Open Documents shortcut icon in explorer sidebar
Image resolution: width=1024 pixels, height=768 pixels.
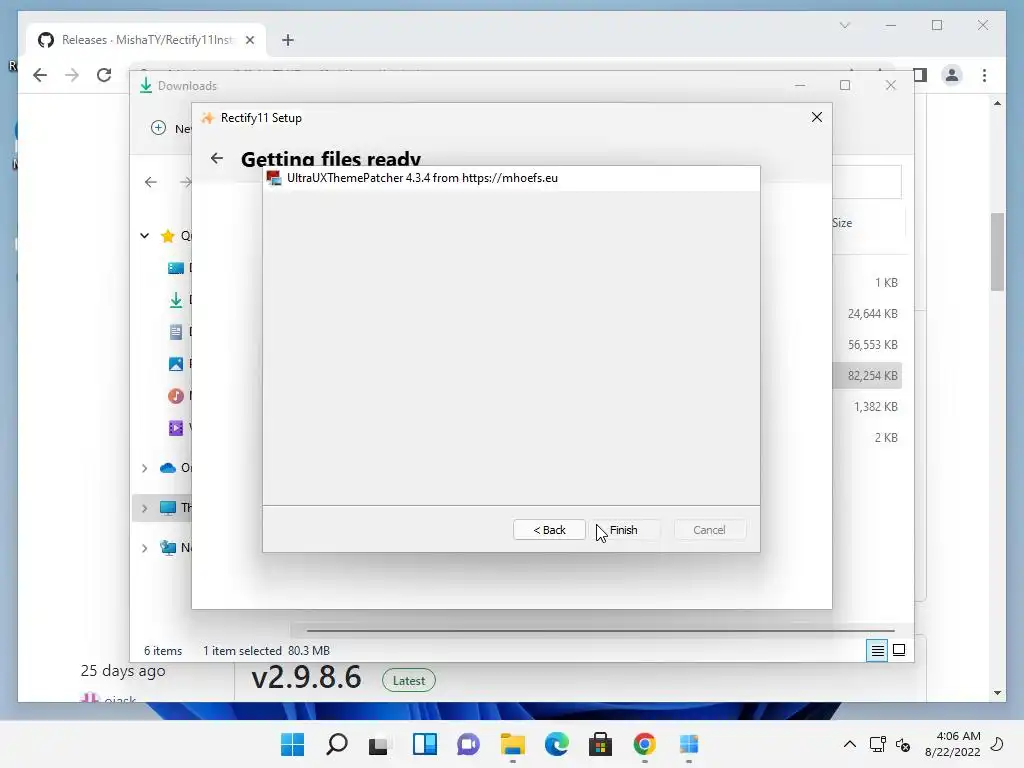tap(176, 332)
